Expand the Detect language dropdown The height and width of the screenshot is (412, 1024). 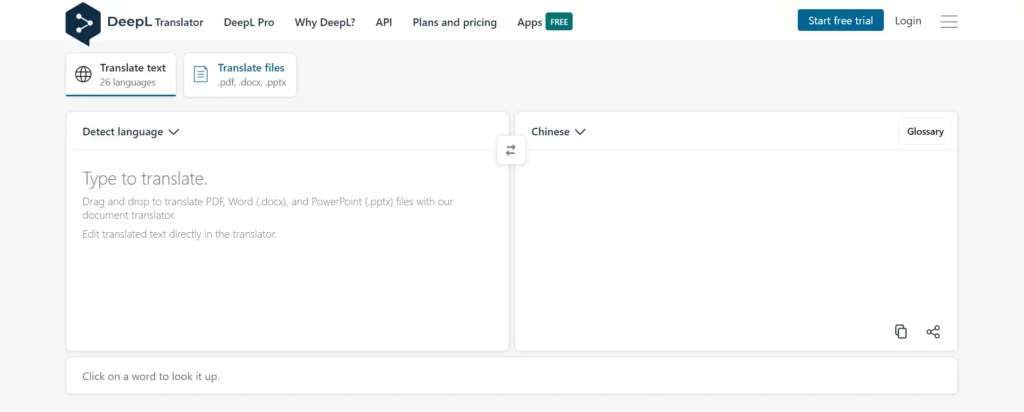[x=131, y=131]
